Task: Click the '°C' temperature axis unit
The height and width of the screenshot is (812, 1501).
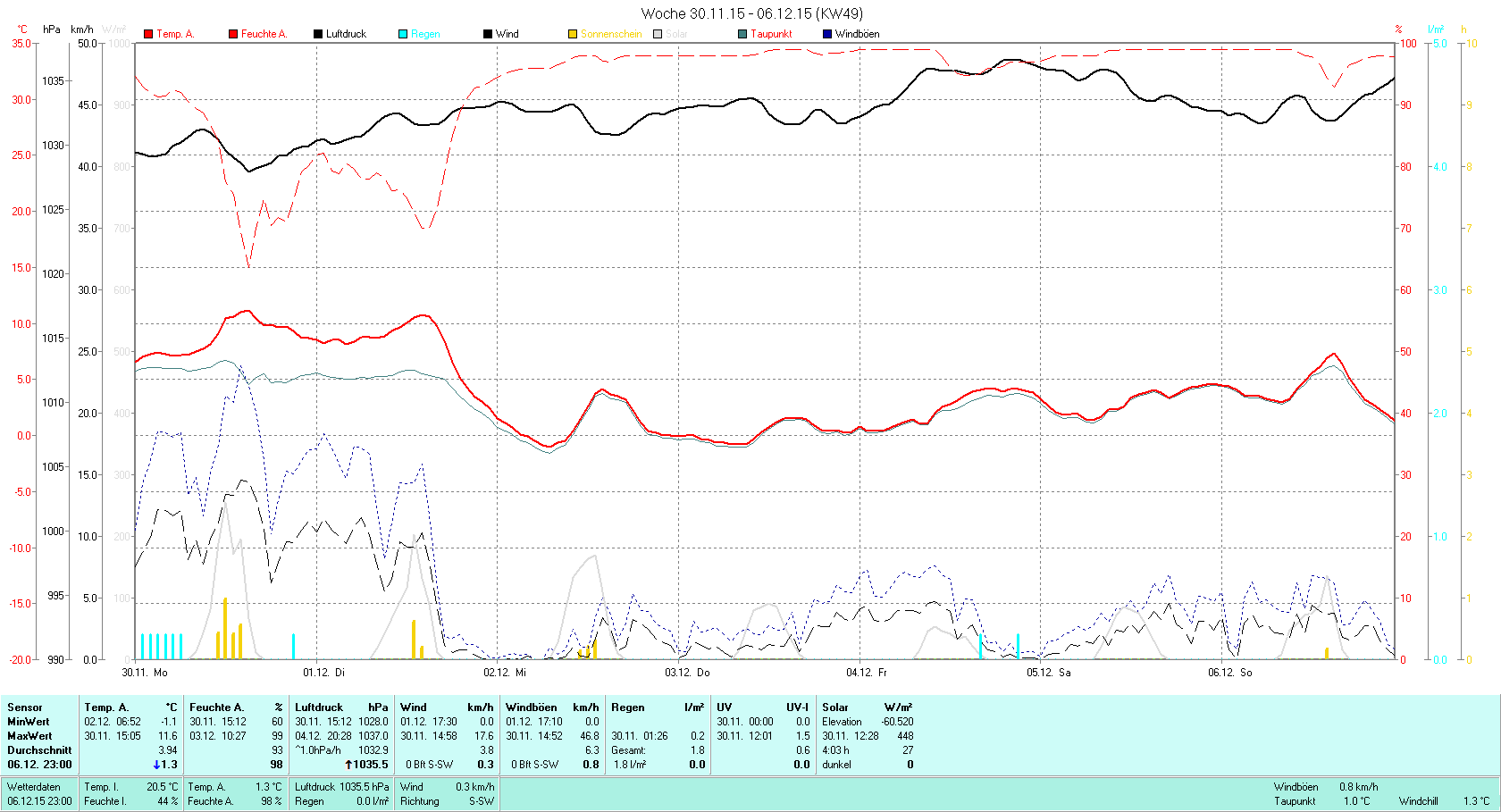Action: pyautogui.click(x=22, y=29)
